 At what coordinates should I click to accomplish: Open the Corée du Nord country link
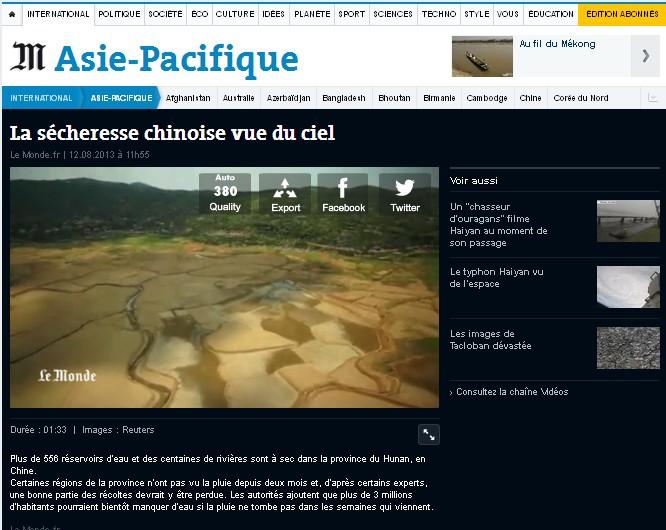pyautogui.click(x=581, y=98)
